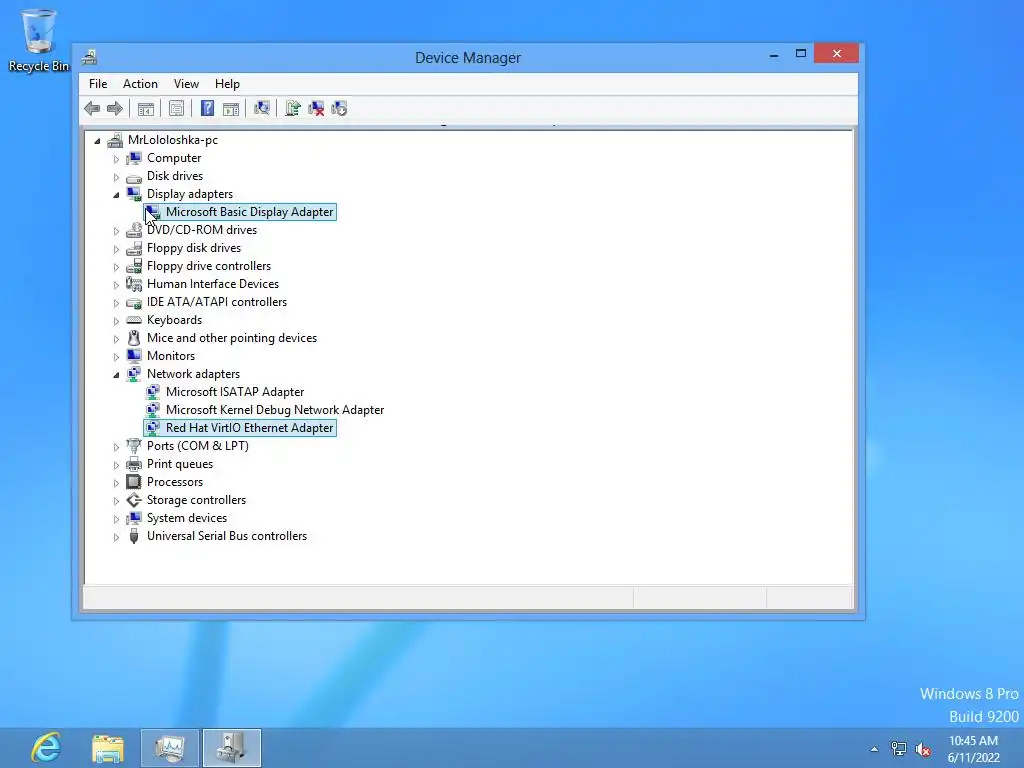Click the Disable device toolbar icon with down arrow

(x=339, y=108)
